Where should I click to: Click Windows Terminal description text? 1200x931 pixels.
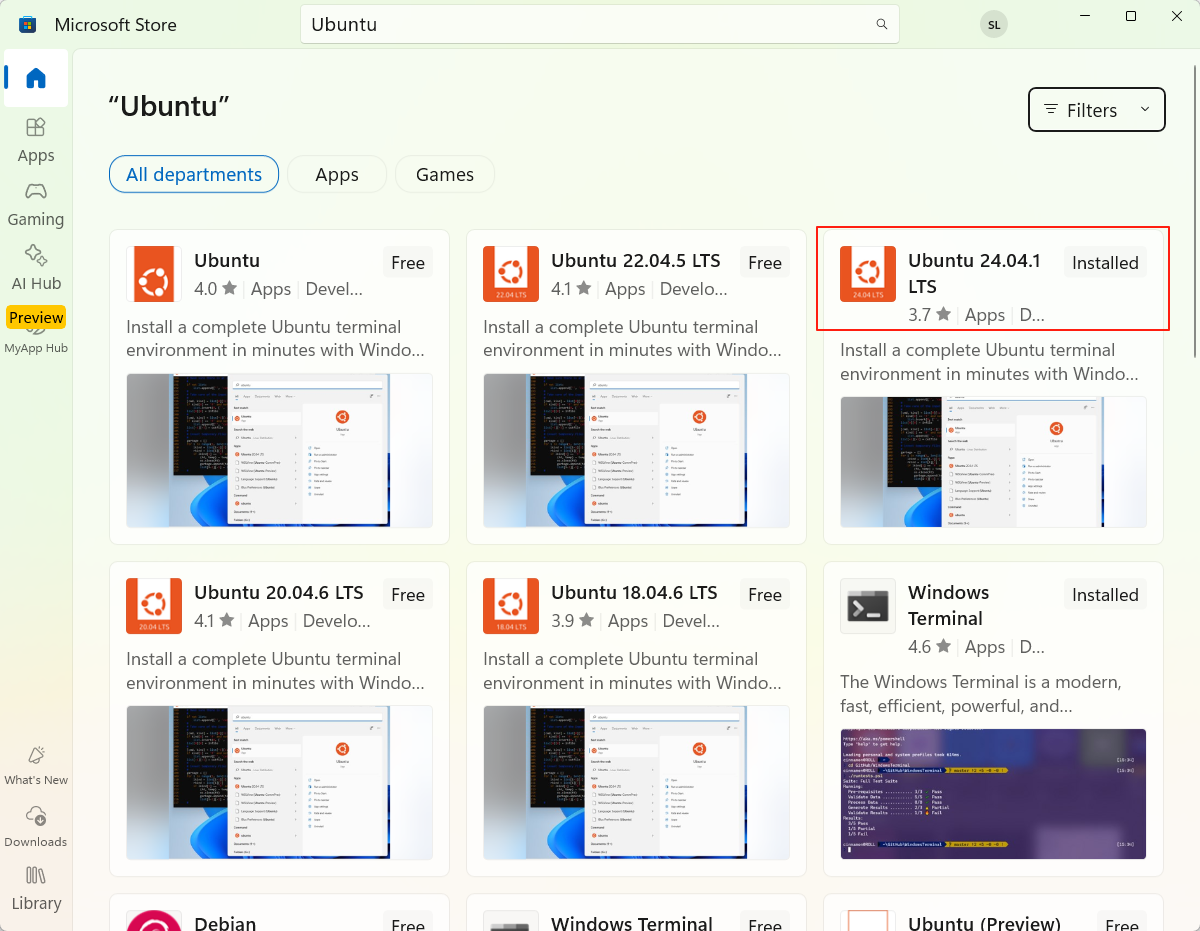tap(980, 694)
